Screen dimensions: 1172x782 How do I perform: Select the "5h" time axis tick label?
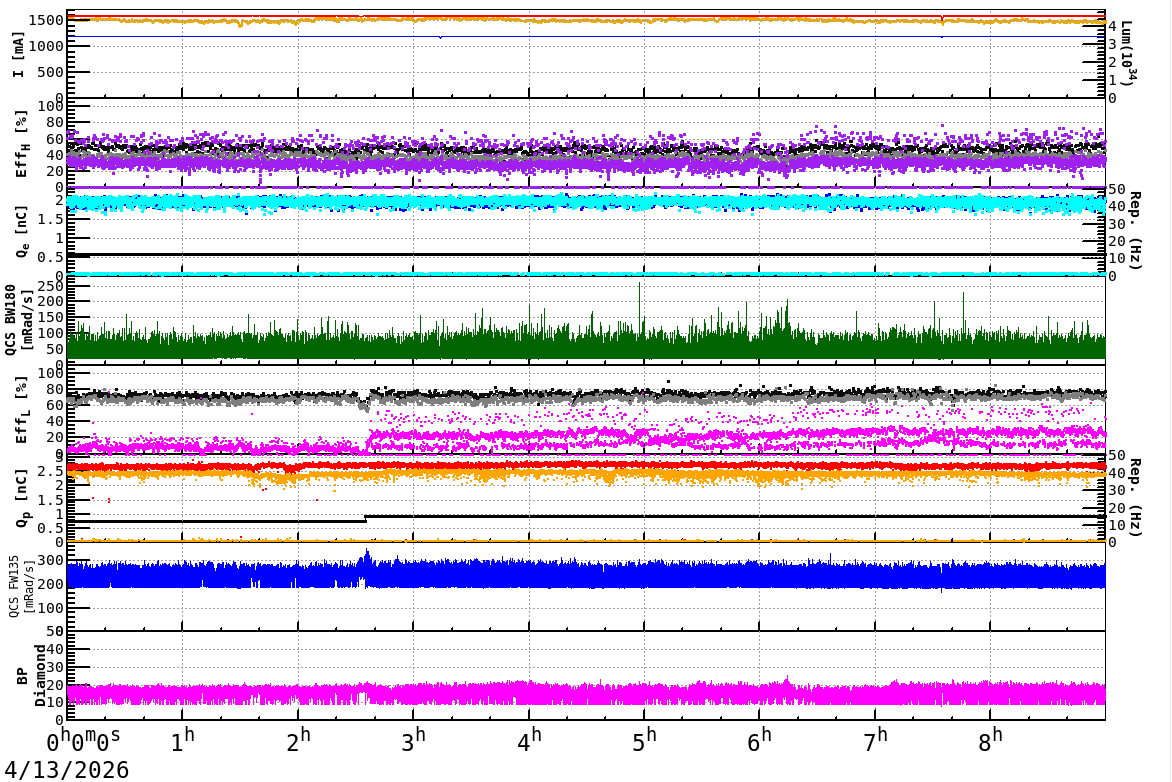point(644,740)
